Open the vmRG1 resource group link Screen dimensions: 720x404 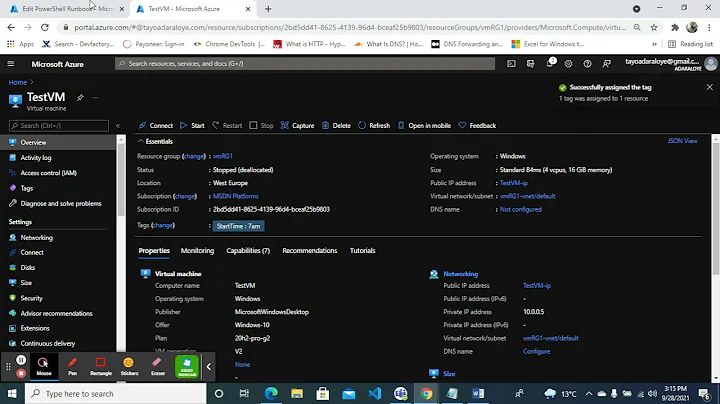(223, 156)
